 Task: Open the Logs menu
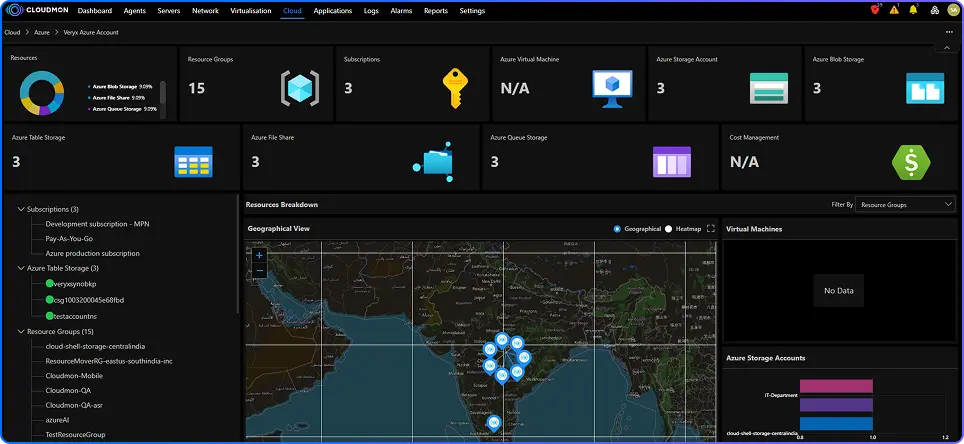coord(371,10)
